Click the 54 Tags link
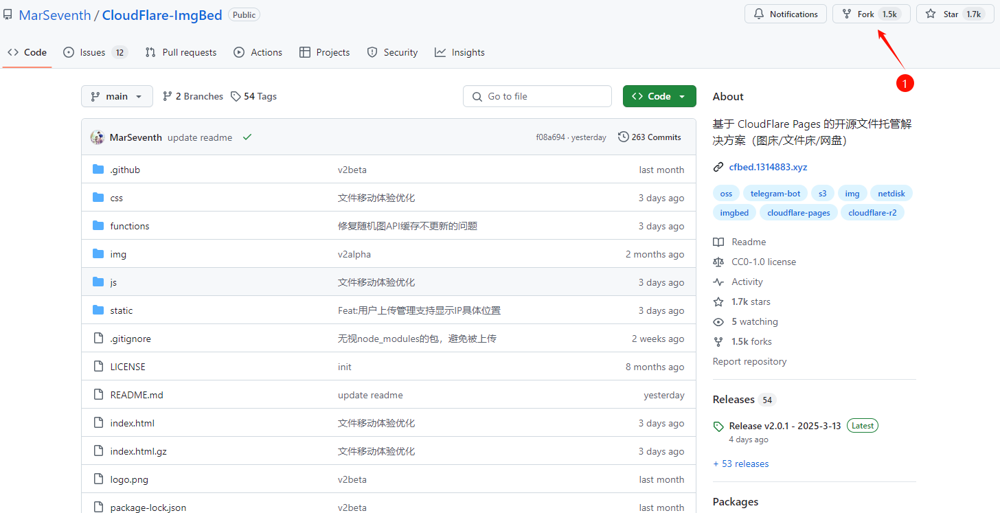The height and width of the screenshot is (513, 1000). pyautogui.click(x=254, y=96)
